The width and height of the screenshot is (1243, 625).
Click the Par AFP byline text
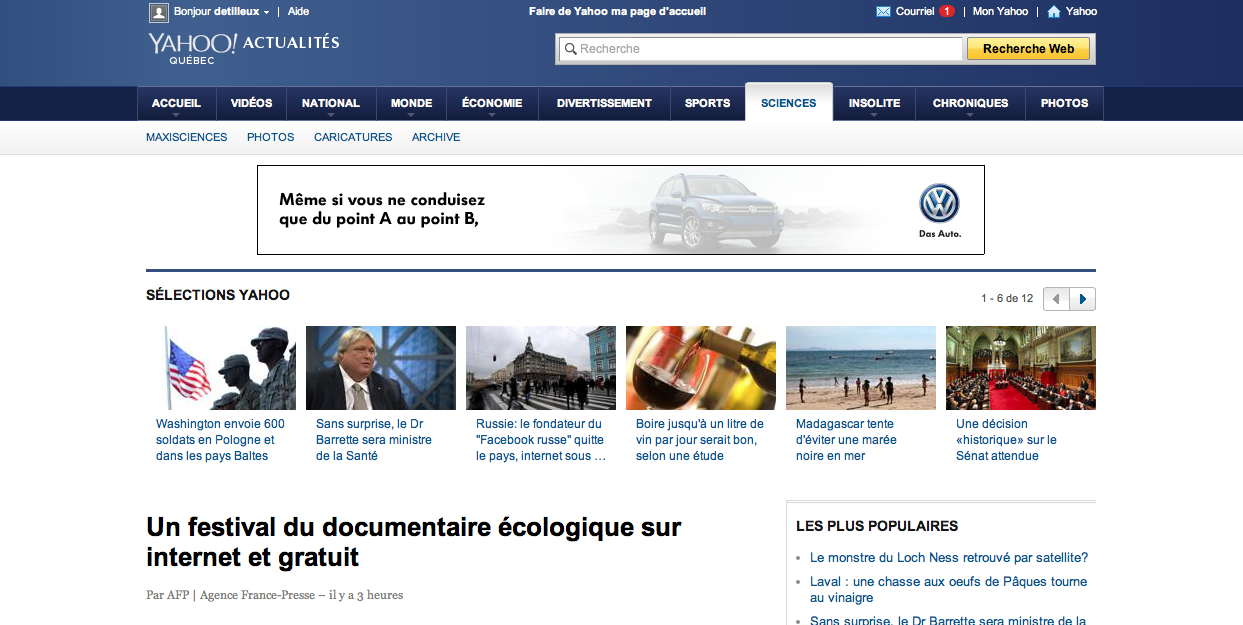[x=274, y=595]
